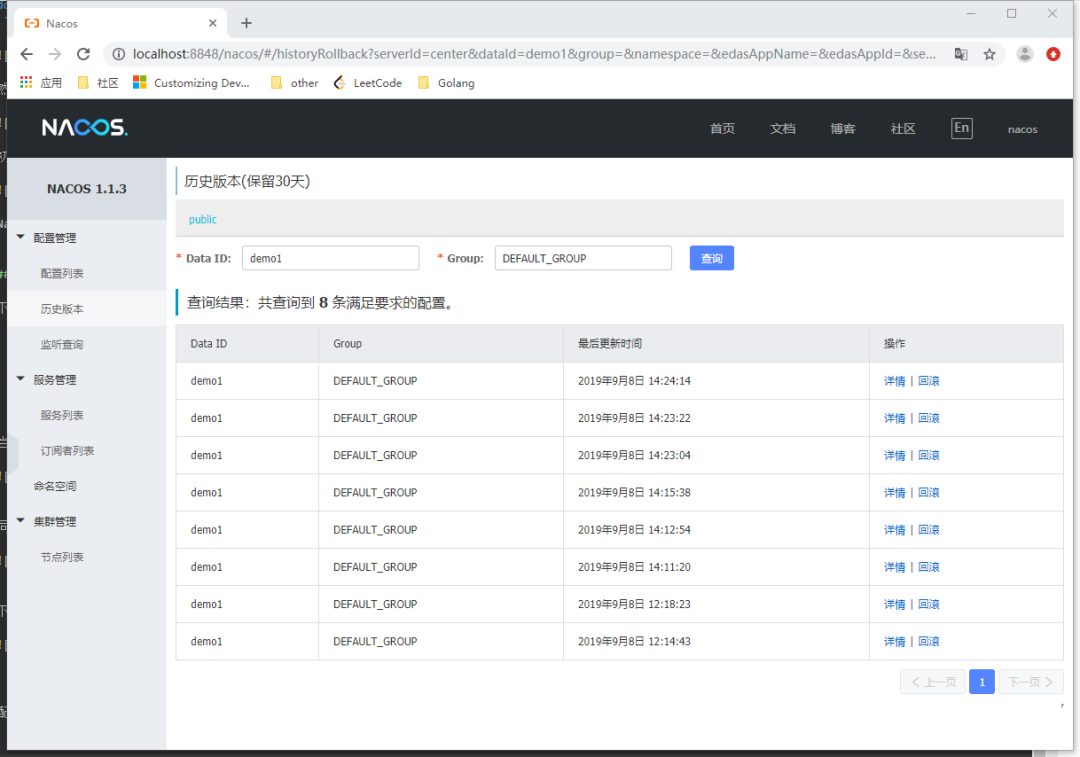Switch language with En toggle
Viewport: 1080px width, 757px height.
click(961, 128)
